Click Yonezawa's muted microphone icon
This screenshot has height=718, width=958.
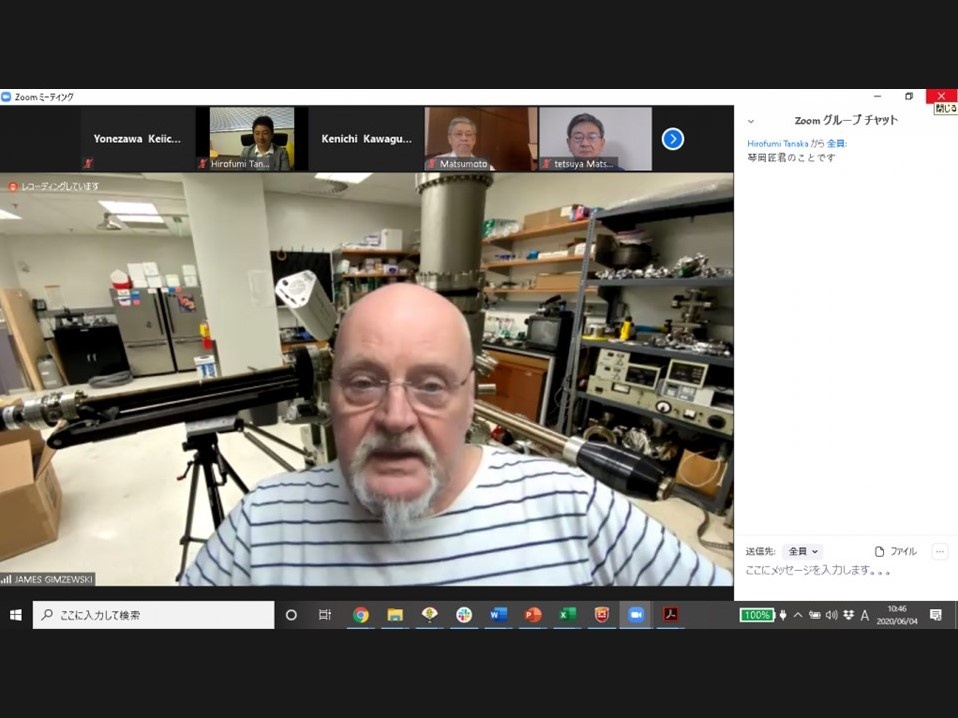89,163
